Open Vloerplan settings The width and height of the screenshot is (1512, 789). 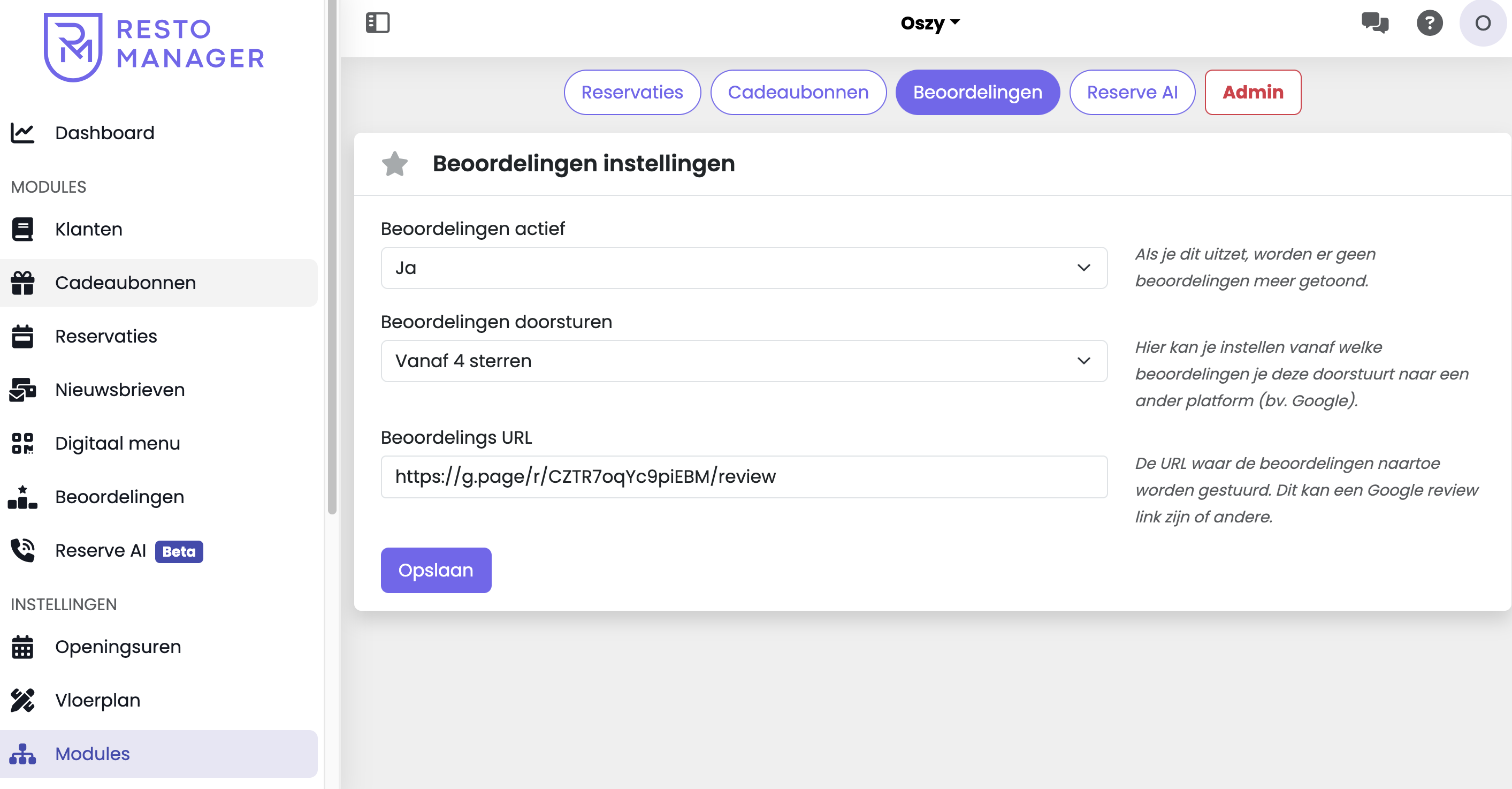[158, 700]
